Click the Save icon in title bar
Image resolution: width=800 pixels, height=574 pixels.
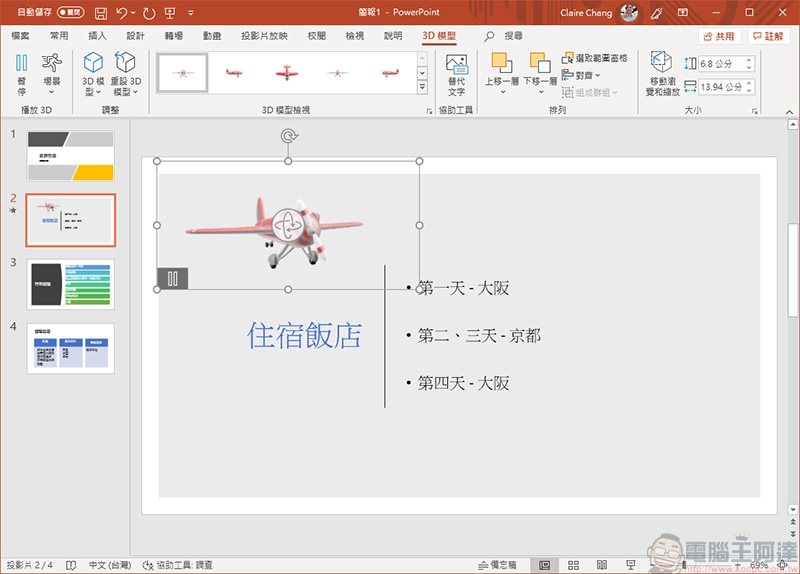tap(101, 13)
